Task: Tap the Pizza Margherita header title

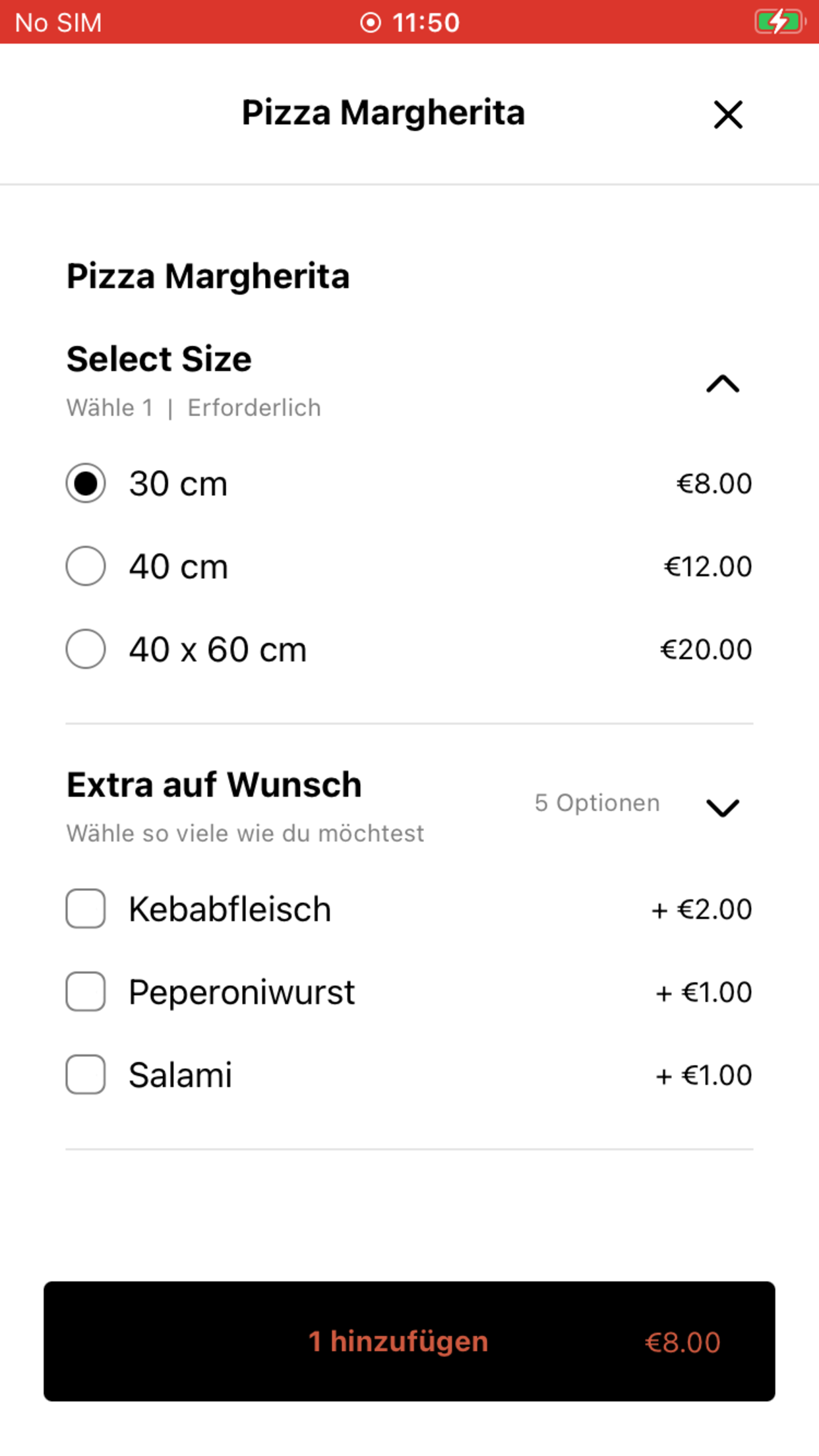Action: coord(383,113)
